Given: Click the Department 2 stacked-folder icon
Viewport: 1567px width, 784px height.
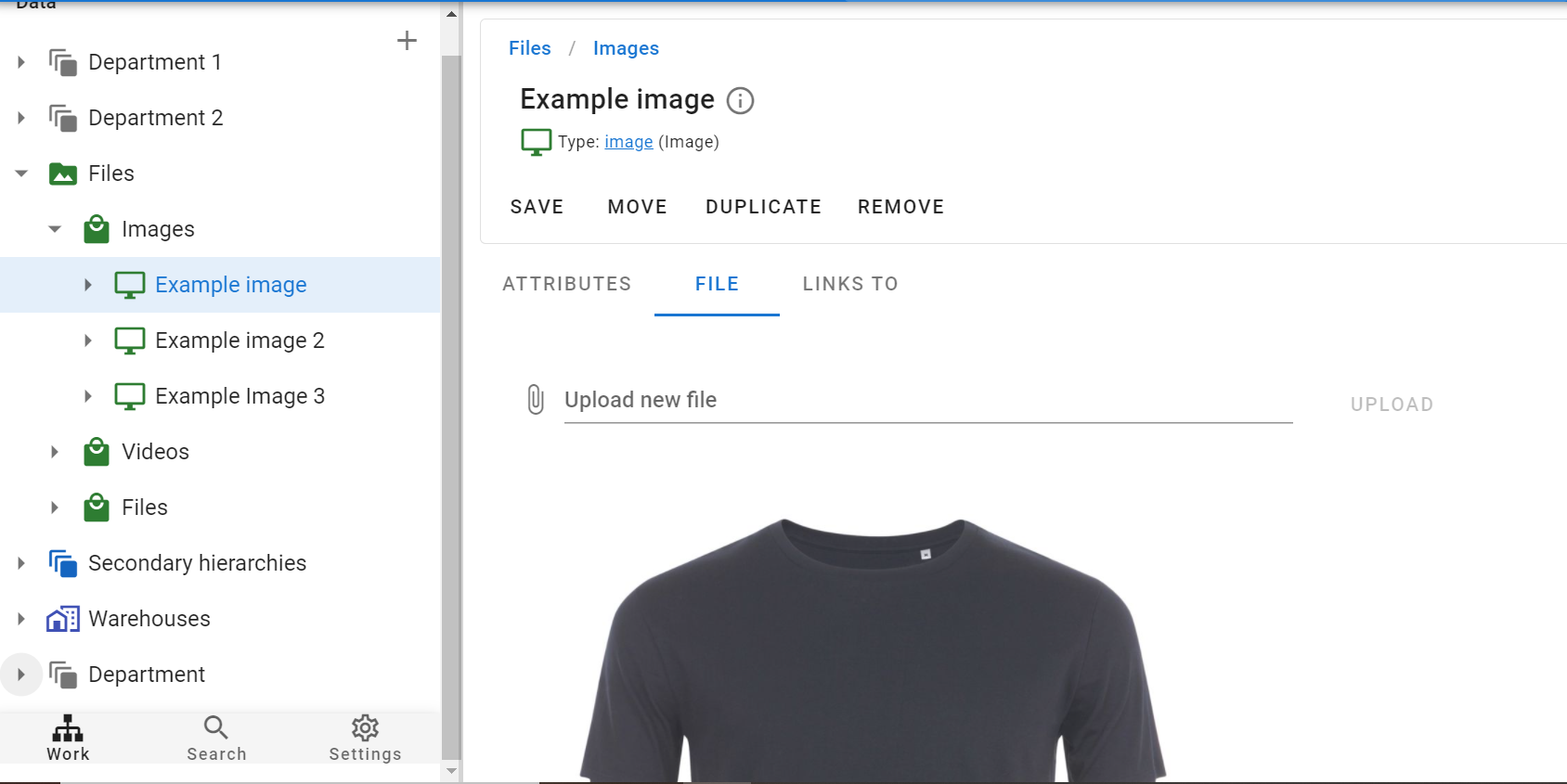Looking at the screenshot, I should [x=62, y=118].
